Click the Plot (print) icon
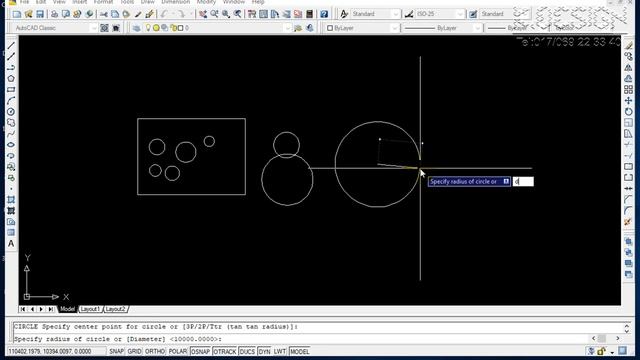Screen dimensions: 640x360 (54, 14)
